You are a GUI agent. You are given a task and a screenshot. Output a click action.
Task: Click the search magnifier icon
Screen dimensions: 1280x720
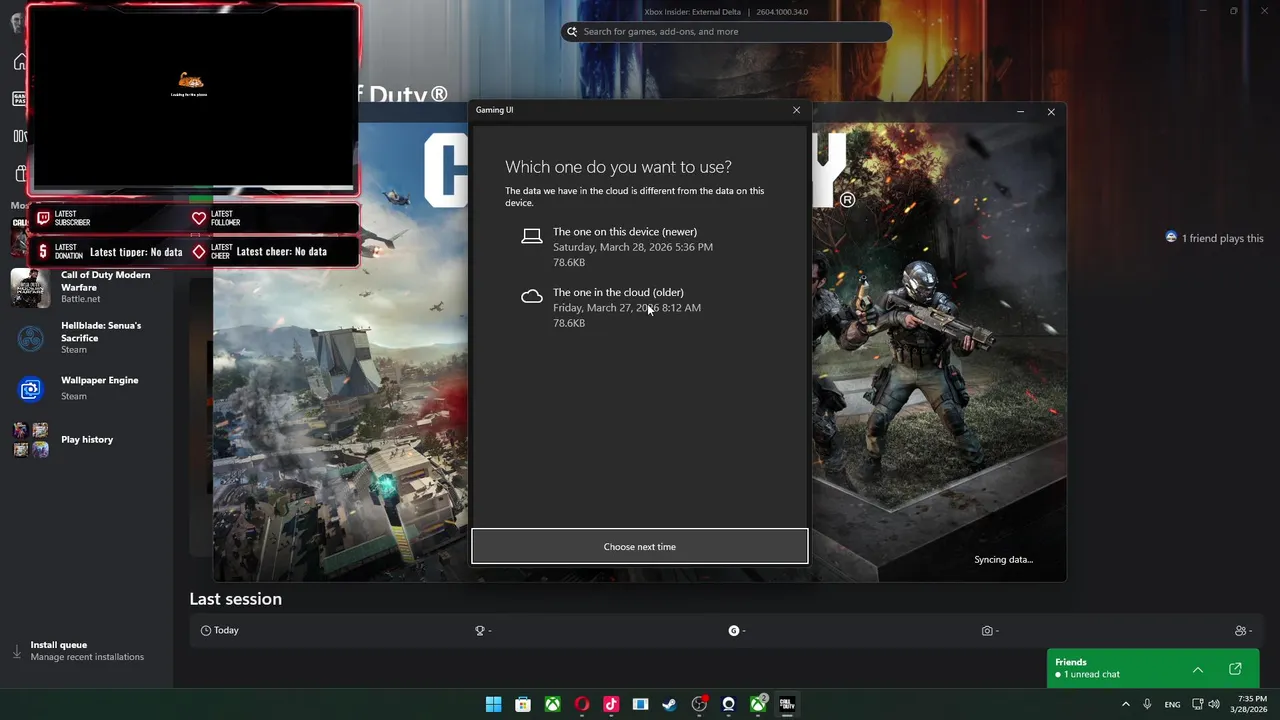pos(572,32)
